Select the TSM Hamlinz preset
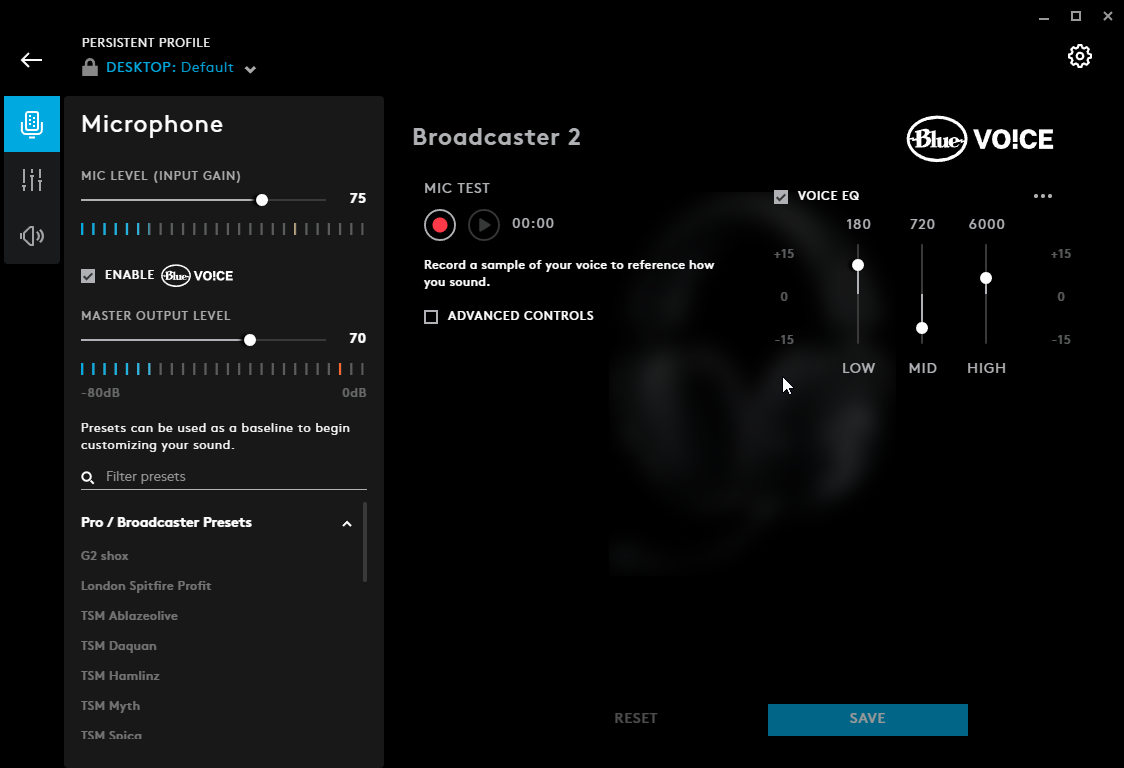Image resolution: width=1124 pixels, height=768 pixels. (120, 676)
